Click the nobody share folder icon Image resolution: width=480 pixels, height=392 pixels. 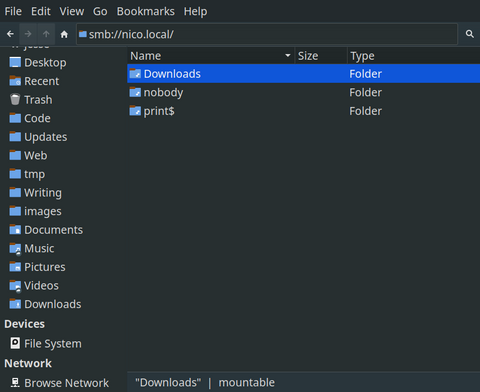click(x=135, y=92)
